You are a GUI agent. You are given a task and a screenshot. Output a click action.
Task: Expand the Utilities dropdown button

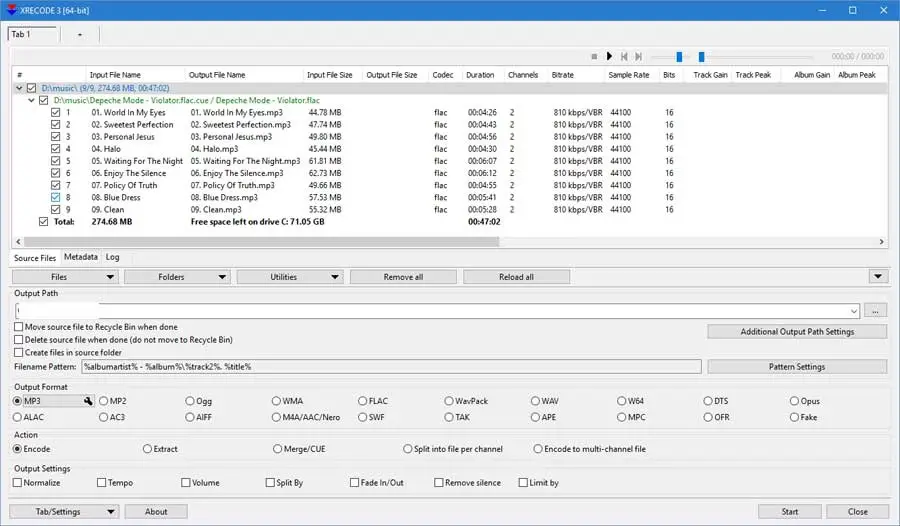(x=289, y=277)
